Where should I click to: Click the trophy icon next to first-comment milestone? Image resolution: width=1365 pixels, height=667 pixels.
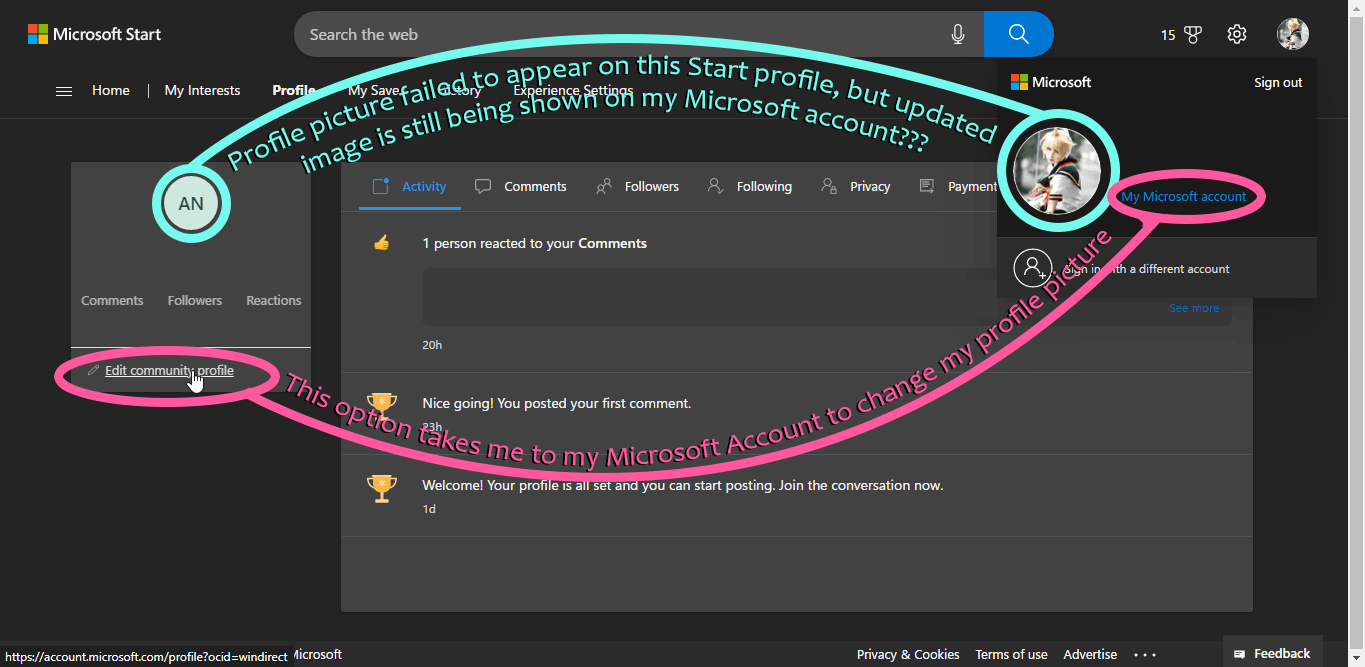pyautogui.click(x=381, y=403)
